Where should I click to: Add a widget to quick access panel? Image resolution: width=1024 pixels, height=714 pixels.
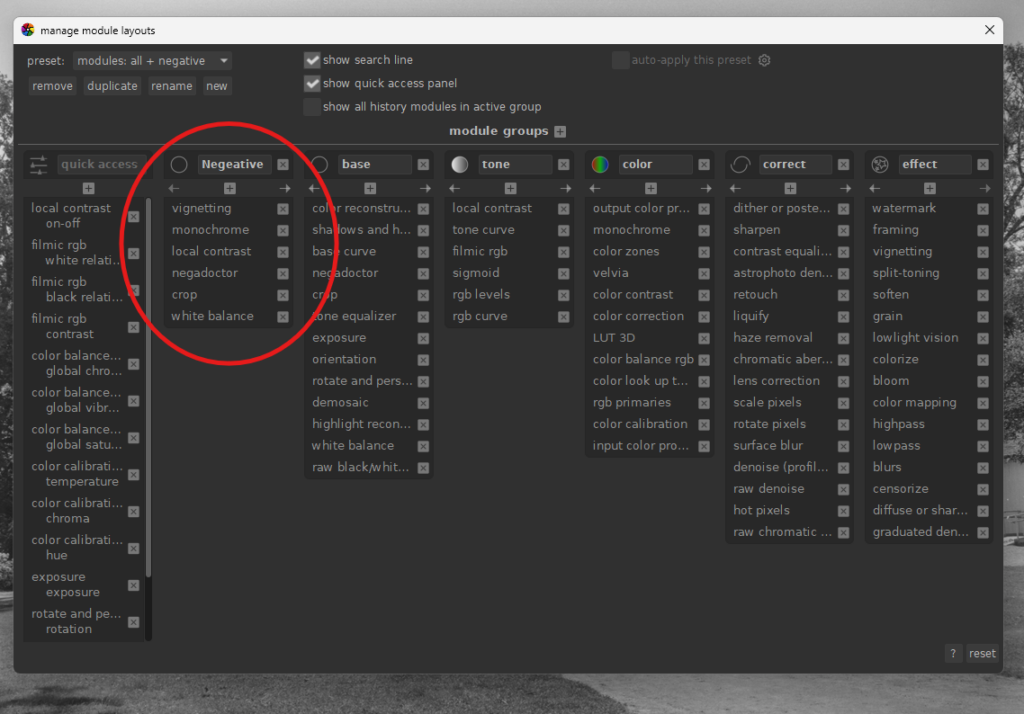(x=89, y=189)
